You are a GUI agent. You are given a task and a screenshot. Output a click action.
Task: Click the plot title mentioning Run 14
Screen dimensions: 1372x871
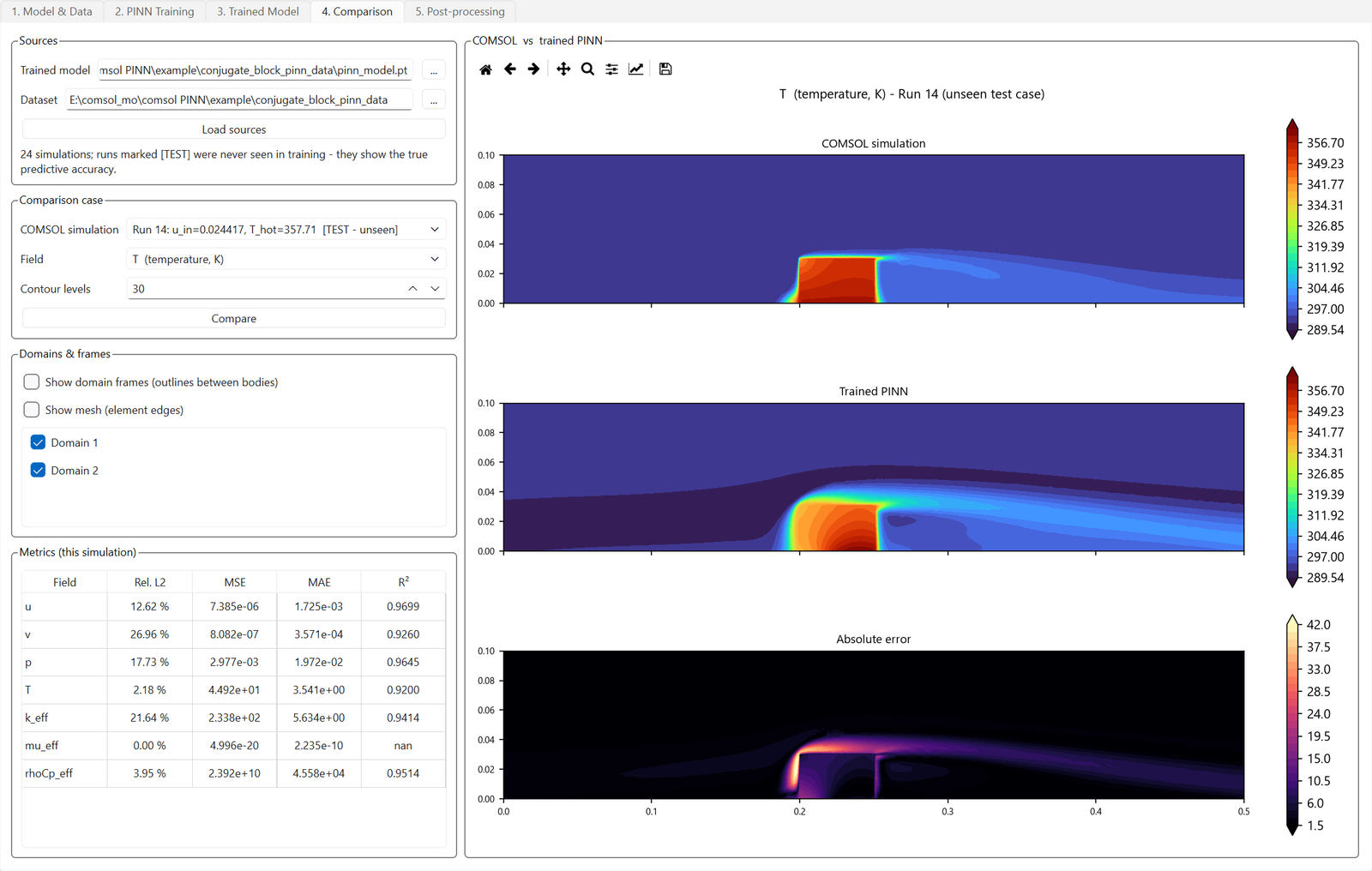tap(912, 94)
